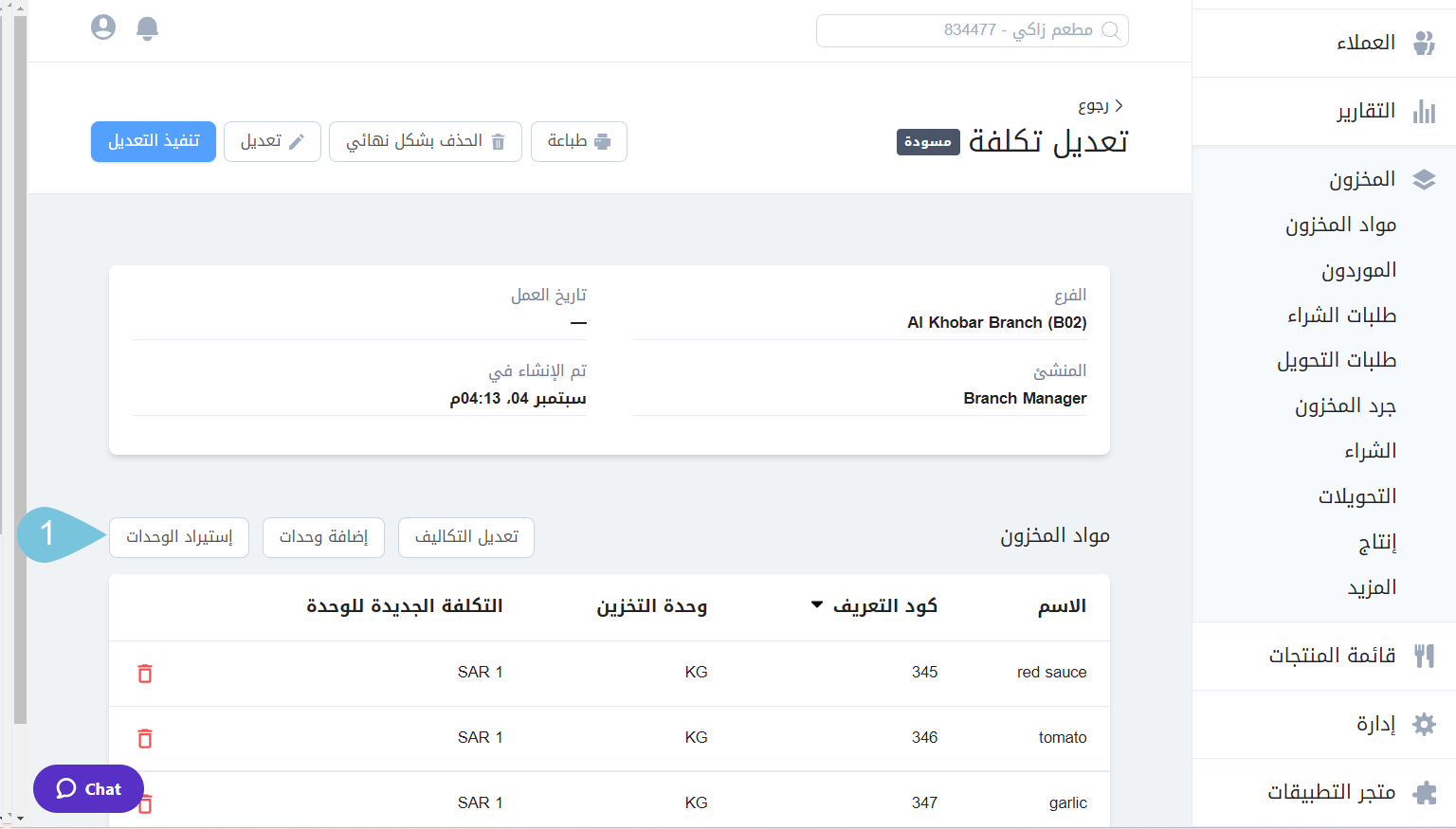
Task: Open the user profile icon
Action: [x=103, y=27]
